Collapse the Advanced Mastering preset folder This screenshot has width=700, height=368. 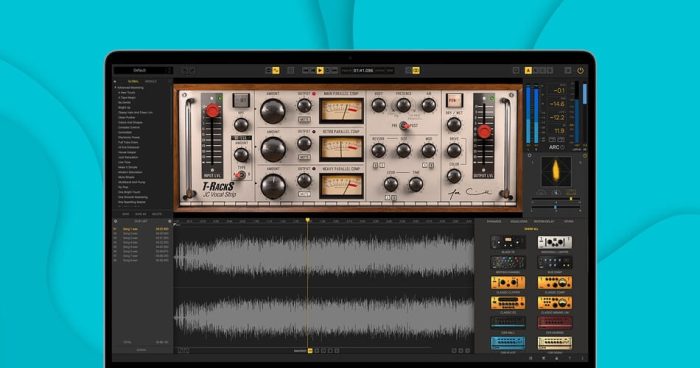tap(115, 88)
